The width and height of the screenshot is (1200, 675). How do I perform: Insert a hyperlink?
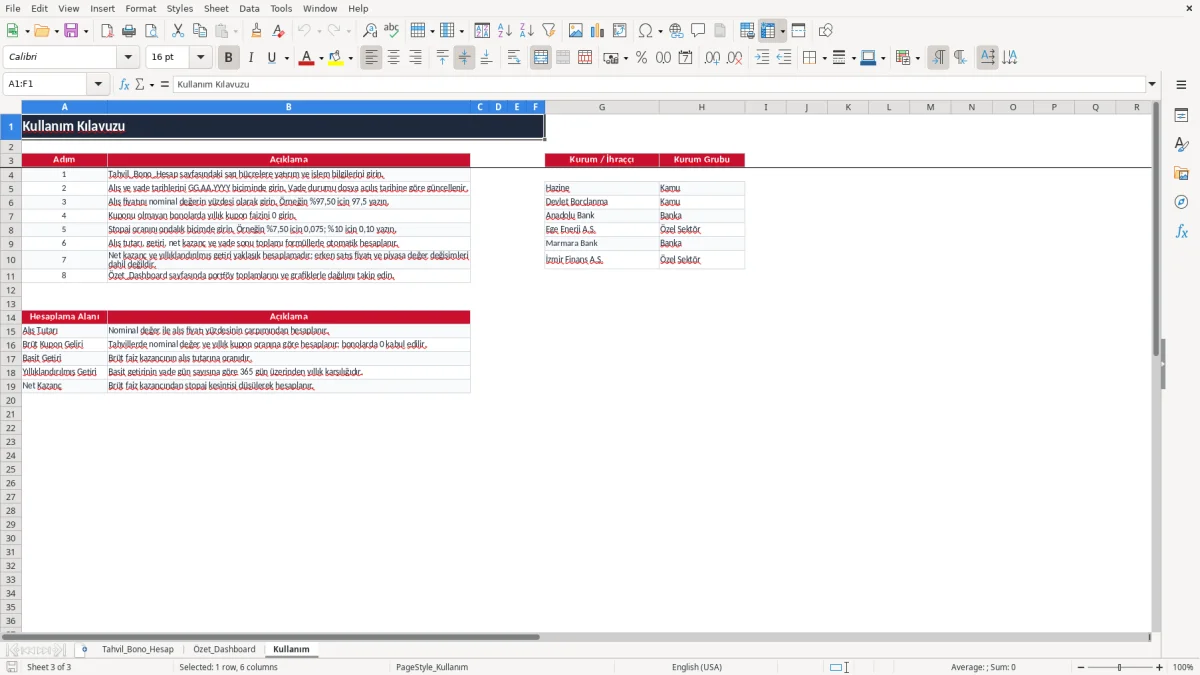click(676, 31)
